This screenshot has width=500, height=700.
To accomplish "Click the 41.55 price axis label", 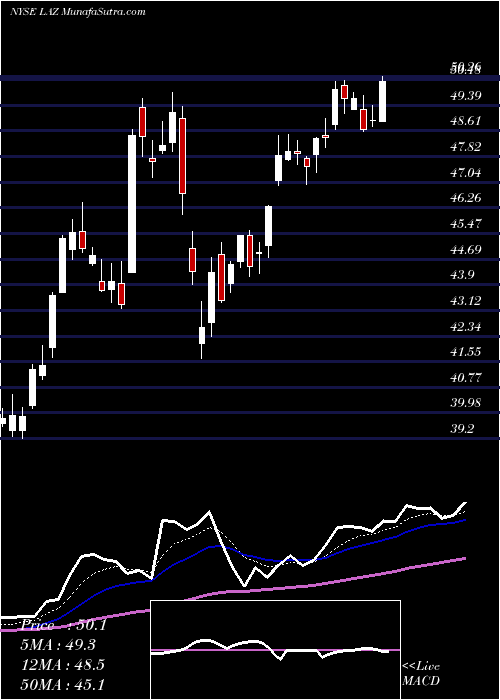I will [466, 352].
